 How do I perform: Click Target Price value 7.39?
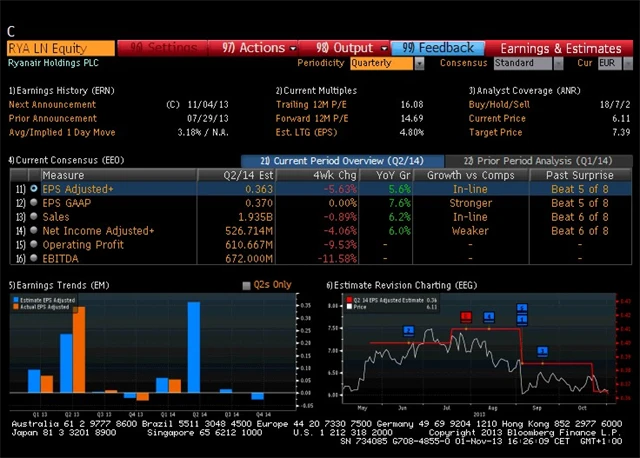[621, 132]
